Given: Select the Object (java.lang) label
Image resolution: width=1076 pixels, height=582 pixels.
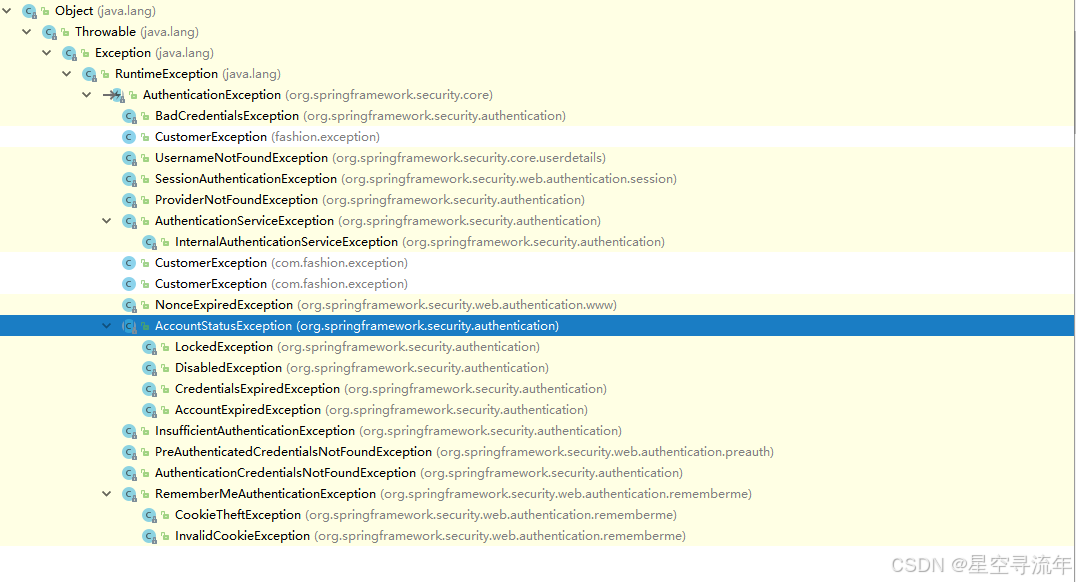Looking at the screenshot, I should [x=105, y=11].
